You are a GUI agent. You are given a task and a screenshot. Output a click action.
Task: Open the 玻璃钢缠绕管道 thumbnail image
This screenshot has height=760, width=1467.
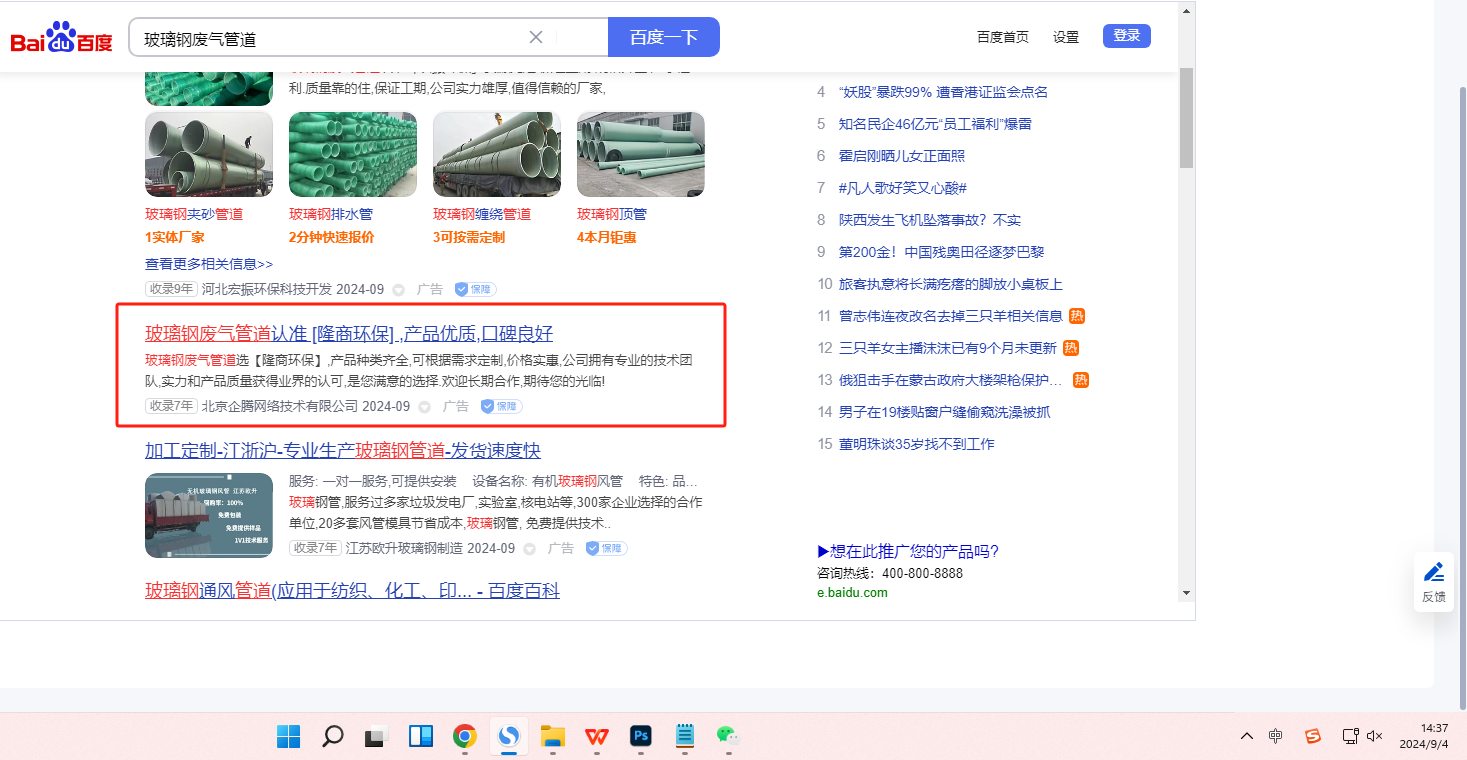[497, 154]
